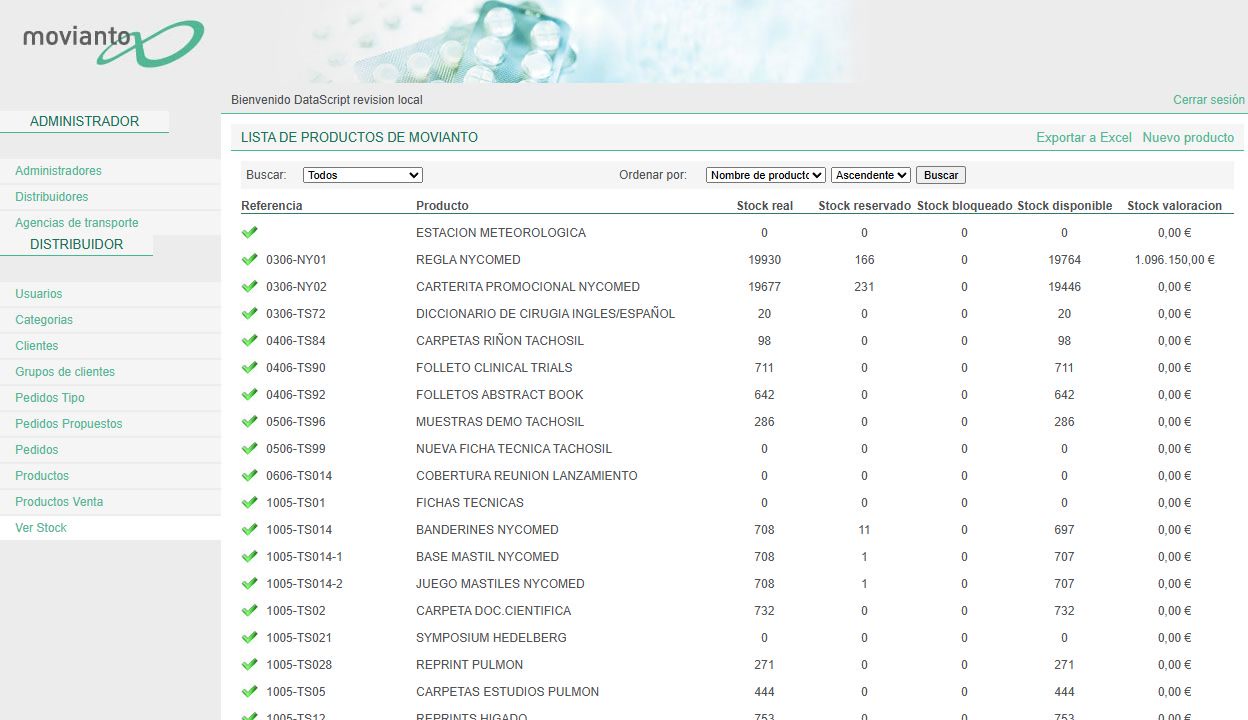Open Usuarios in sidebar
The width and height of the screenshot is (1248, 720).
[39, 294]
